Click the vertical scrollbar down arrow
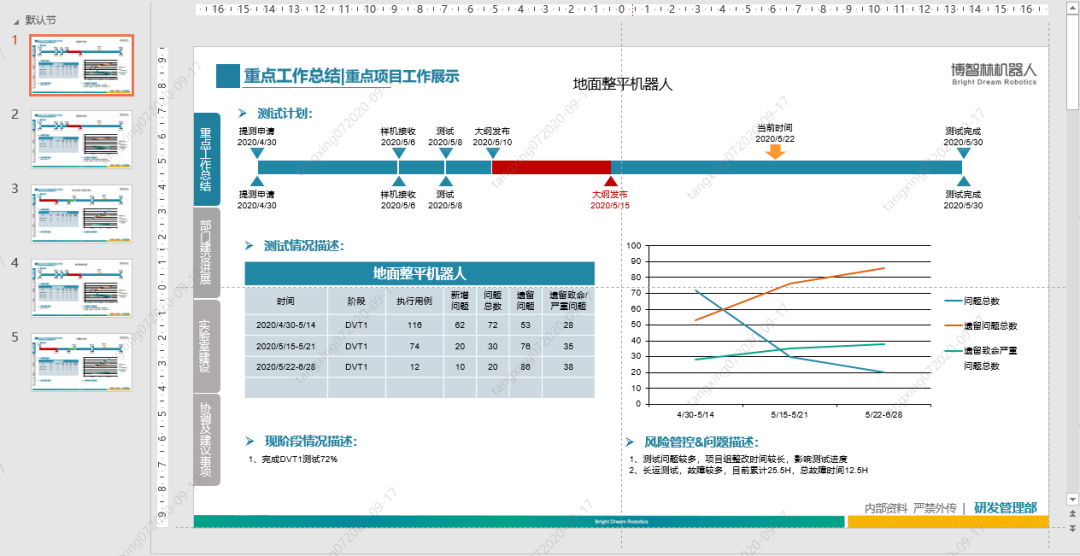 (x=1072, y=498)
